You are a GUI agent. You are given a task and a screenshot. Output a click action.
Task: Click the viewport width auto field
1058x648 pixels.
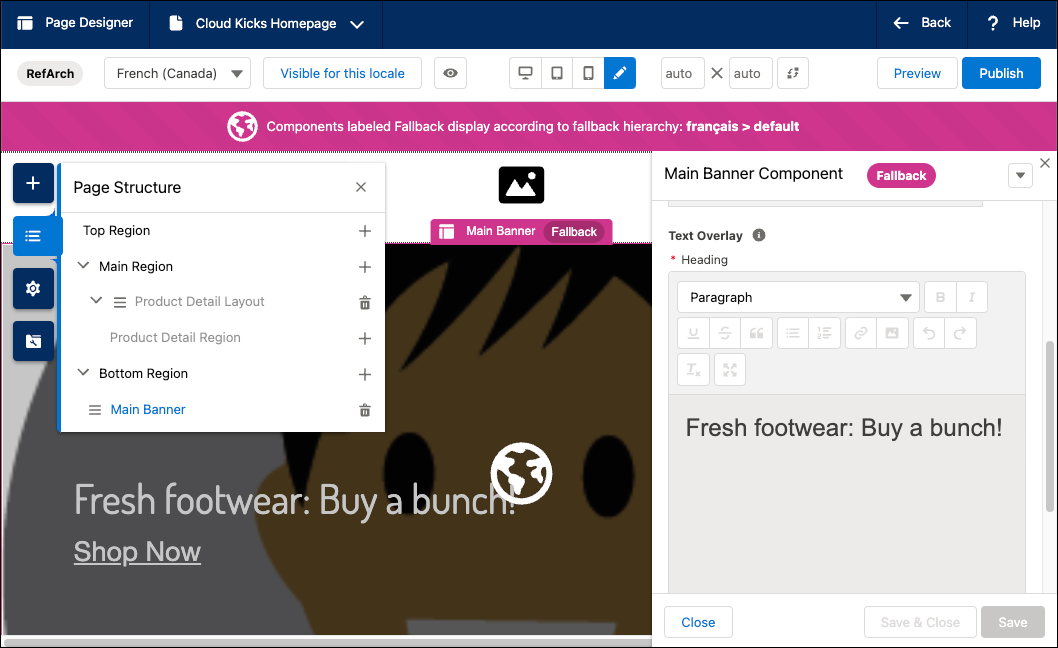coord(682,73)
